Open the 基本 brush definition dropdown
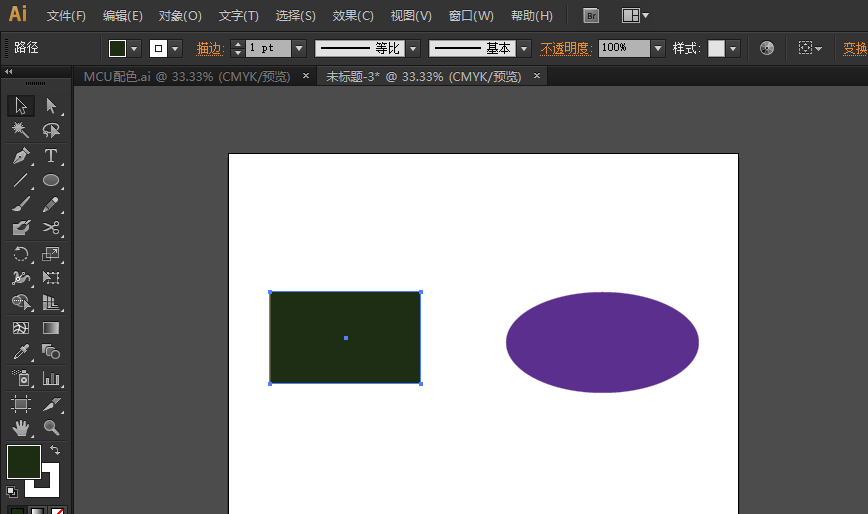This screenshot has width=868, height=514. (x=524, y=49)
